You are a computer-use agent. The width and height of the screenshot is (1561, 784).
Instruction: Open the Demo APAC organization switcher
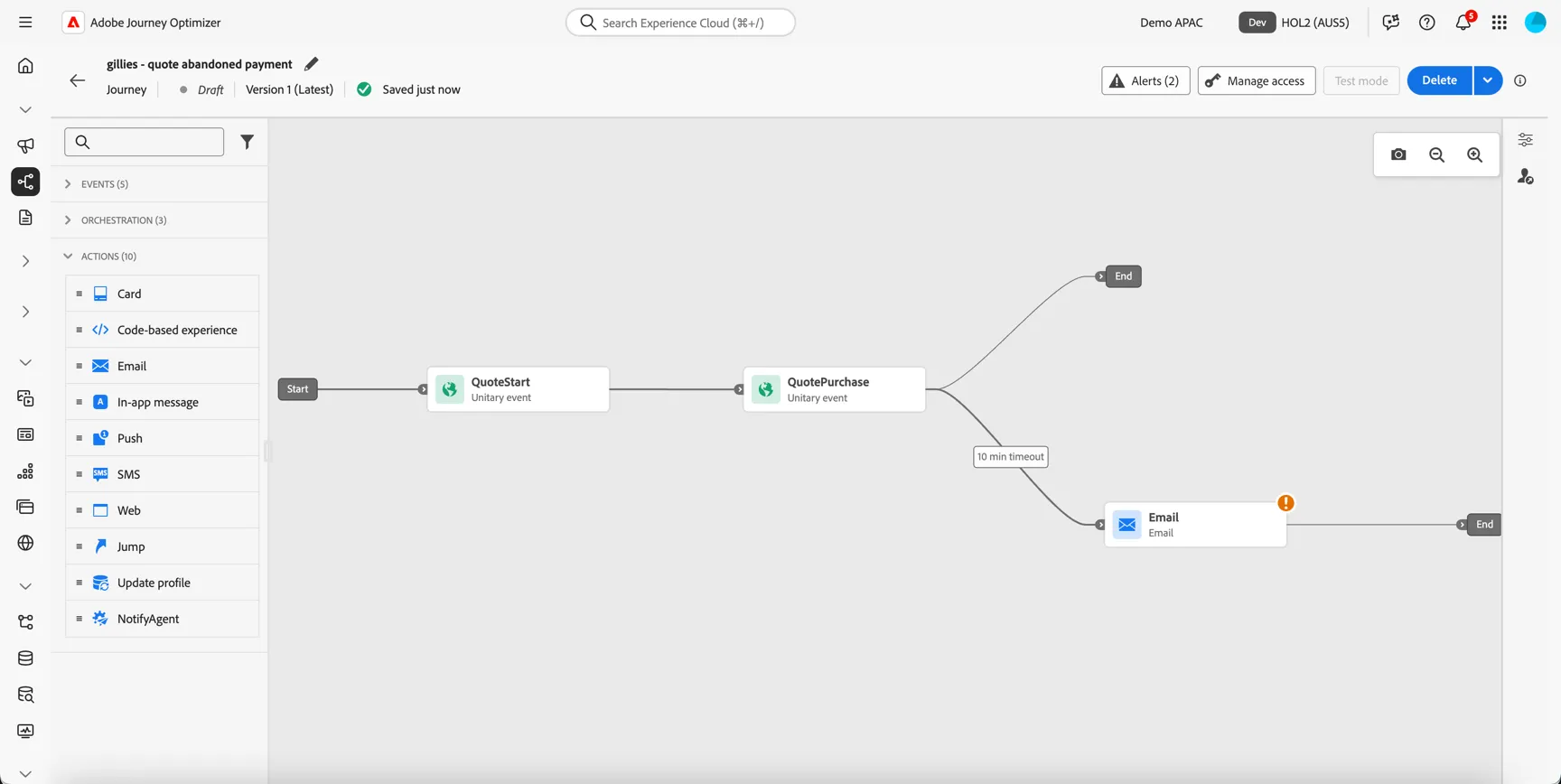click(1171, 23)
